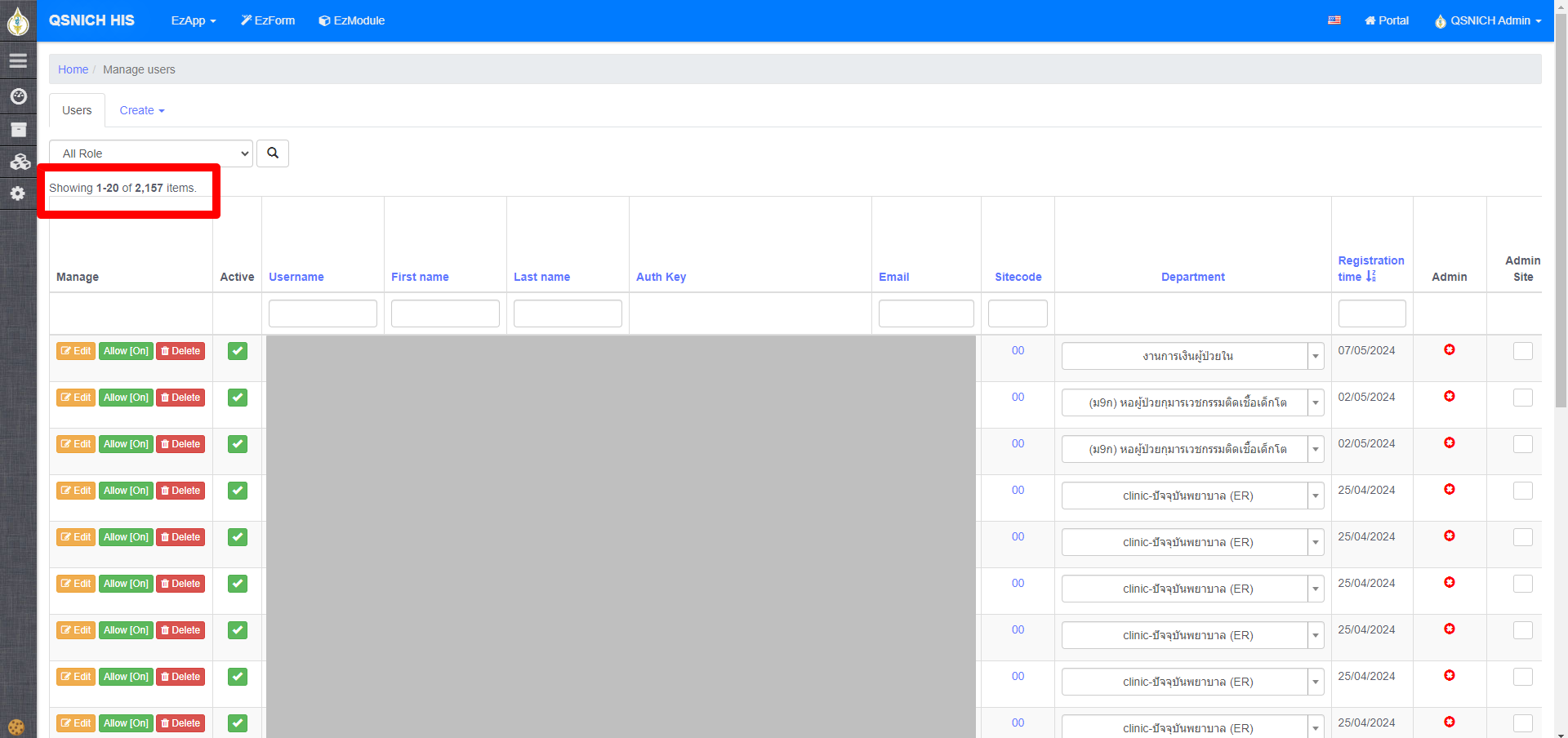Click the US flag language icon
This screenshot has height=738, width=1568.
[x=1334, y=20]
